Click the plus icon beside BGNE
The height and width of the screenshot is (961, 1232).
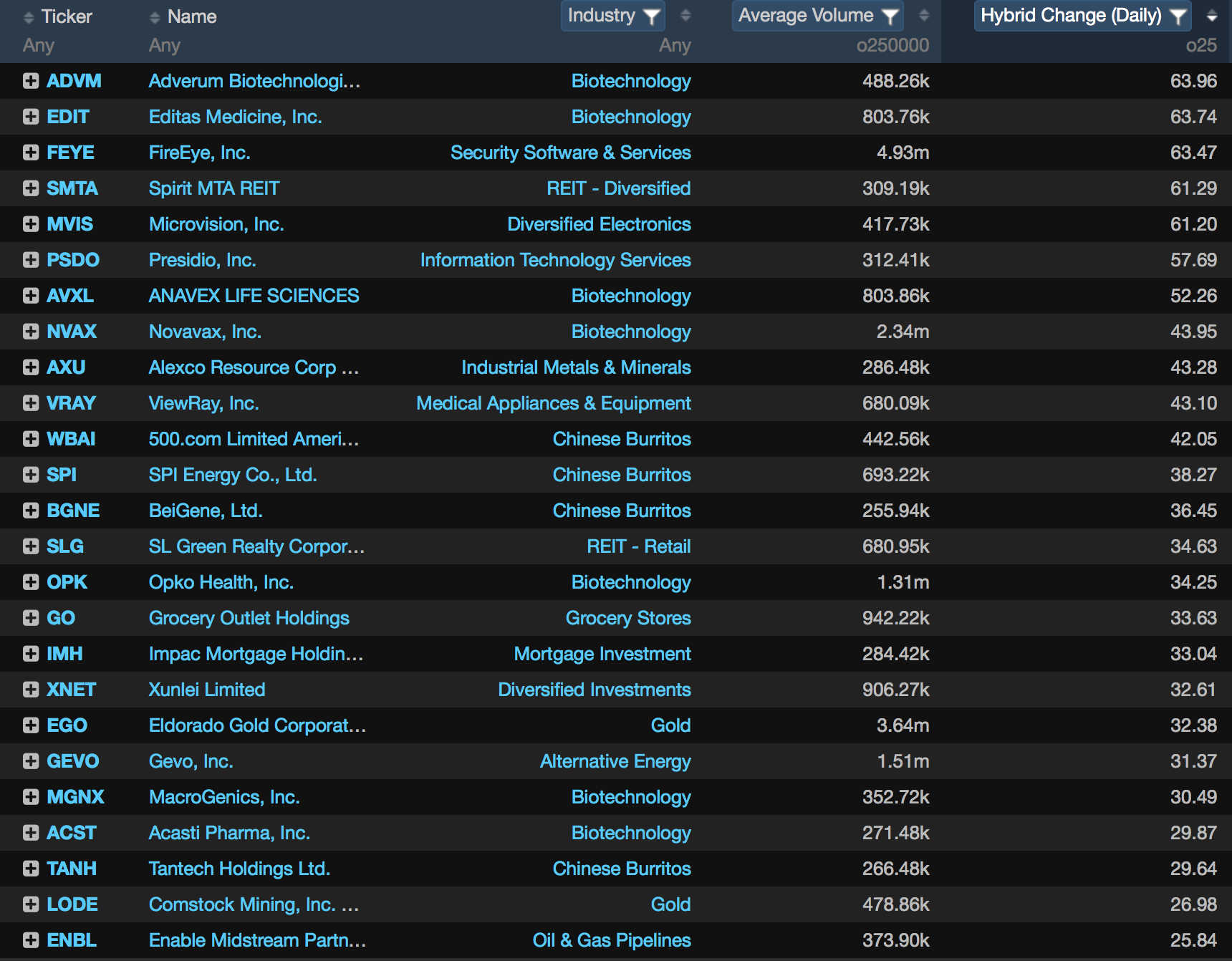(31, 511)
